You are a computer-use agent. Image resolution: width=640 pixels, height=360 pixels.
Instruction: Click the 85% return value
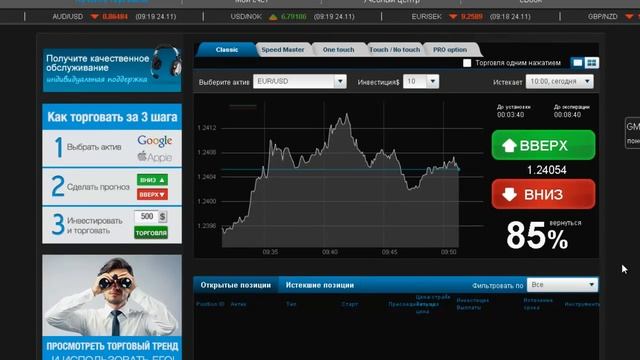[x=537, y=236]
